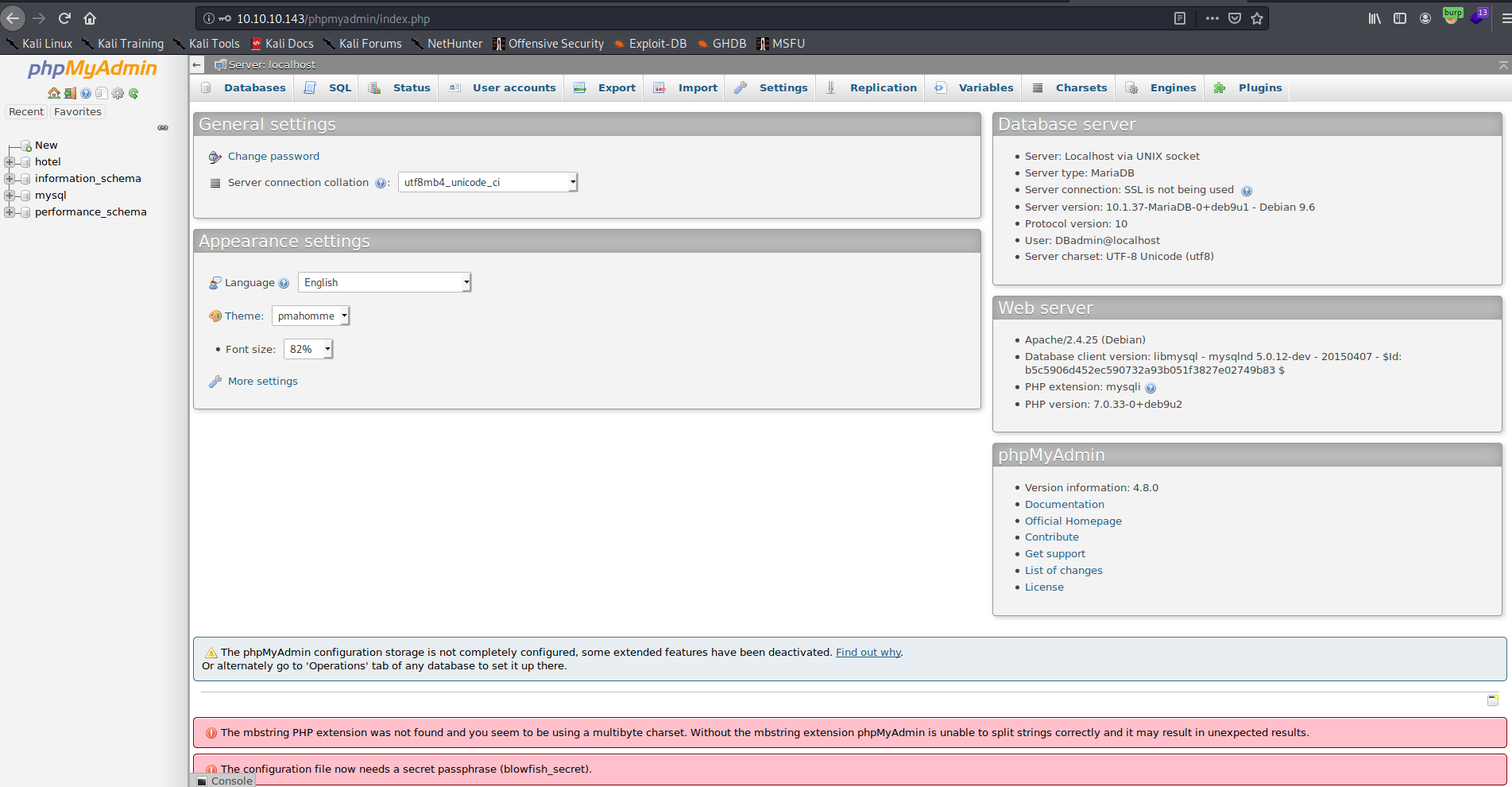Click the link/unlink icon above the tree
Viewport: 1512px width, 787px height.
[163, 127]
